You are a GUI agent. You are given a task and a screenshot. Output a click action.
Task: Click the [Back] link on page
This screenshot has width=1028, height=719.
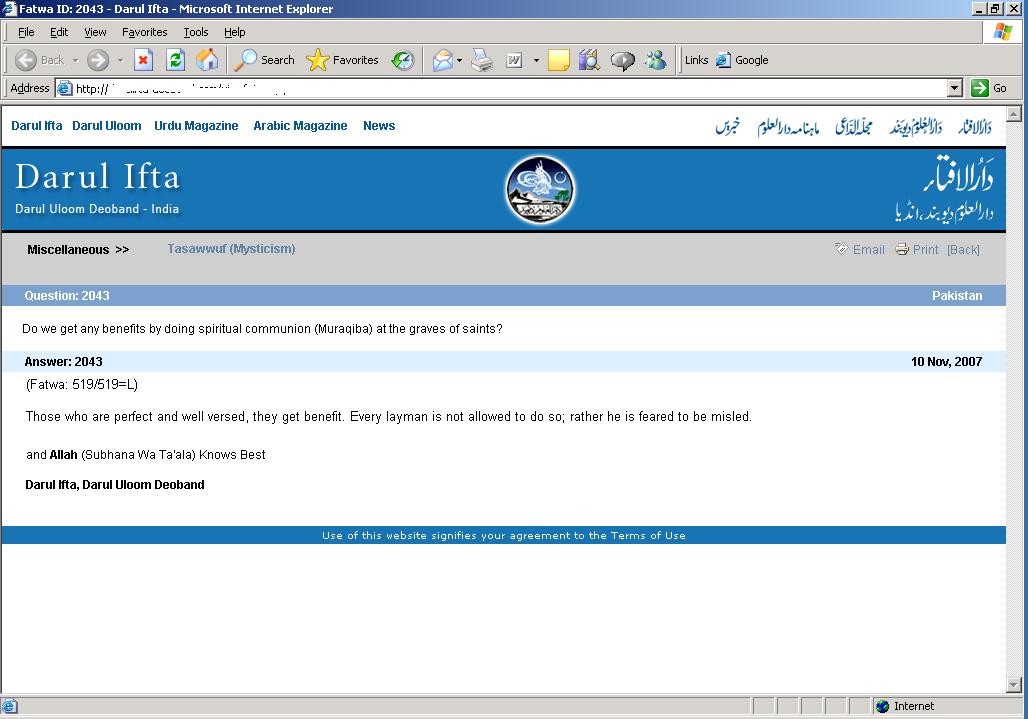963,250
